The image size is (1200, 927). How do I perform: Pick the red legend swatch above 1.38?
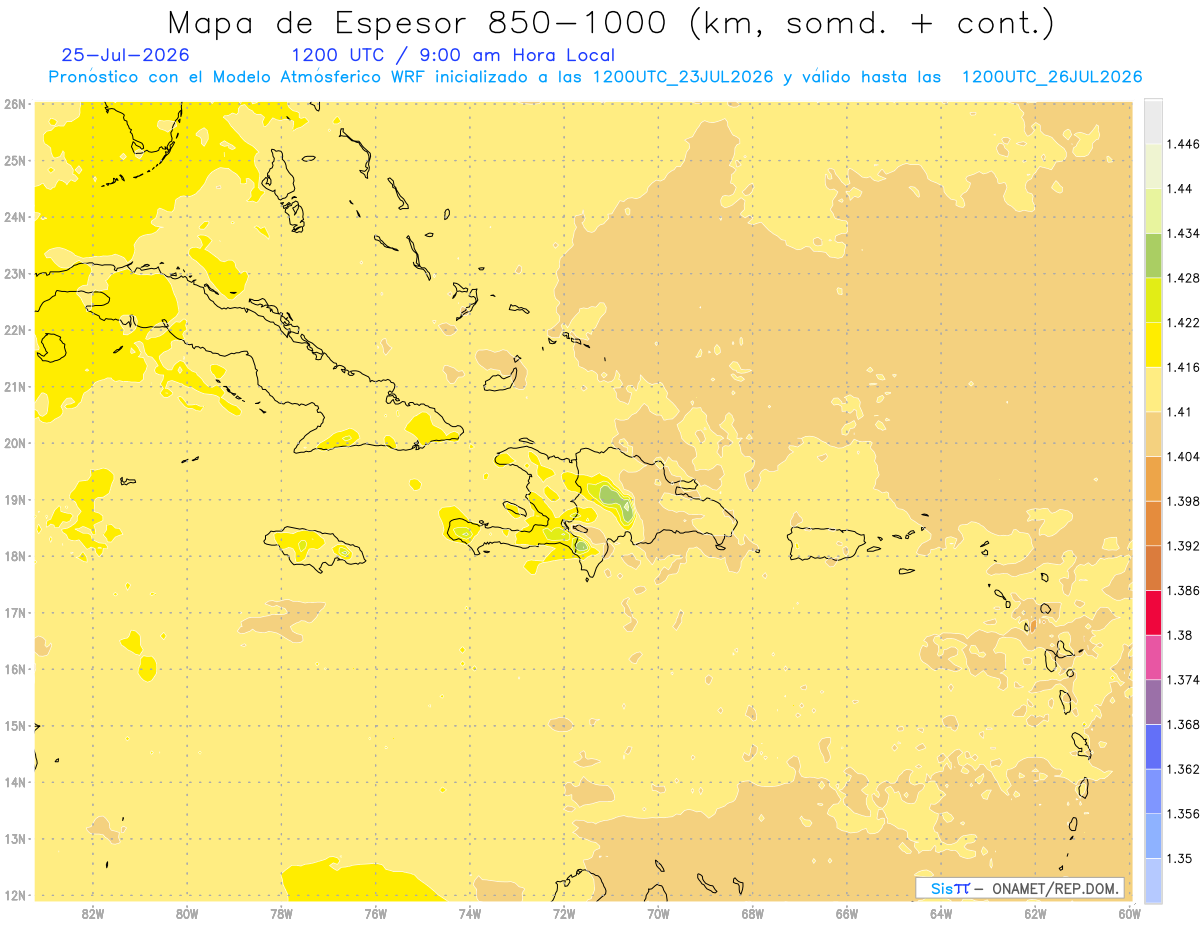1153,612
